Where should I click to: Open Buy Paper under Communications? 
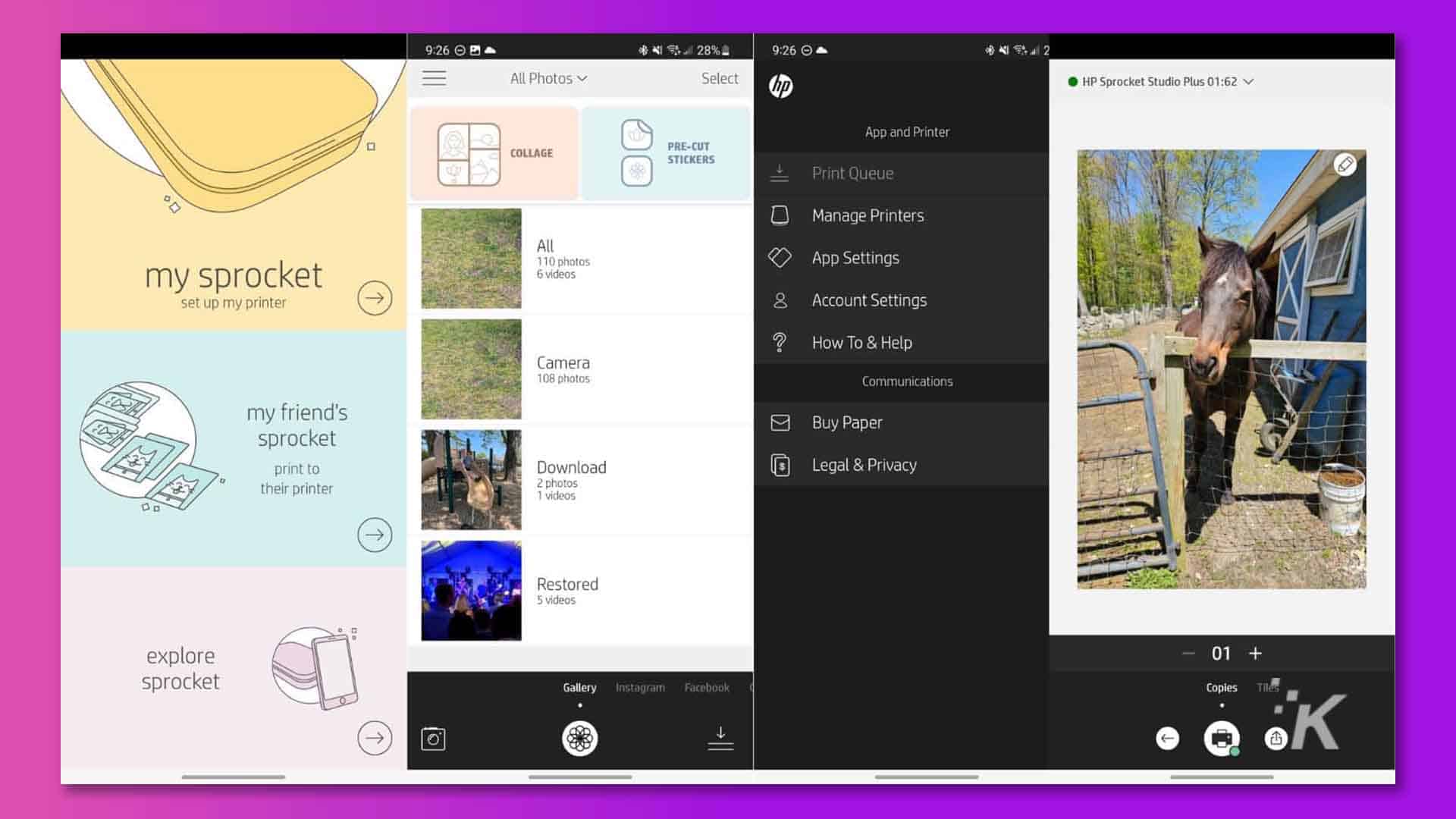[846, 422]
